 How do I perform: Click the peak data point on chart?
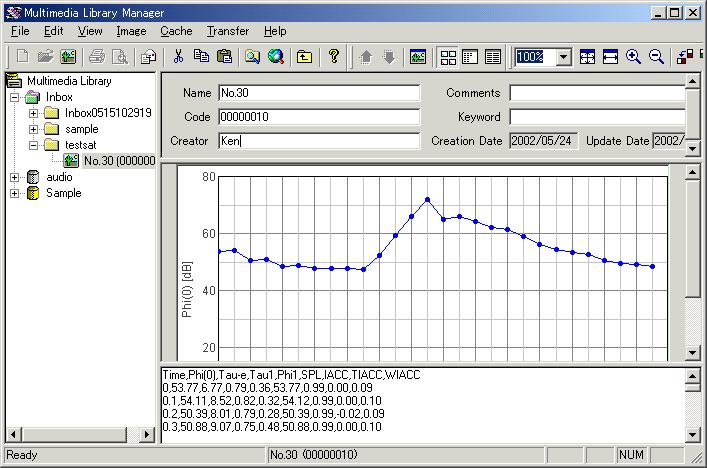click(427, 200)
